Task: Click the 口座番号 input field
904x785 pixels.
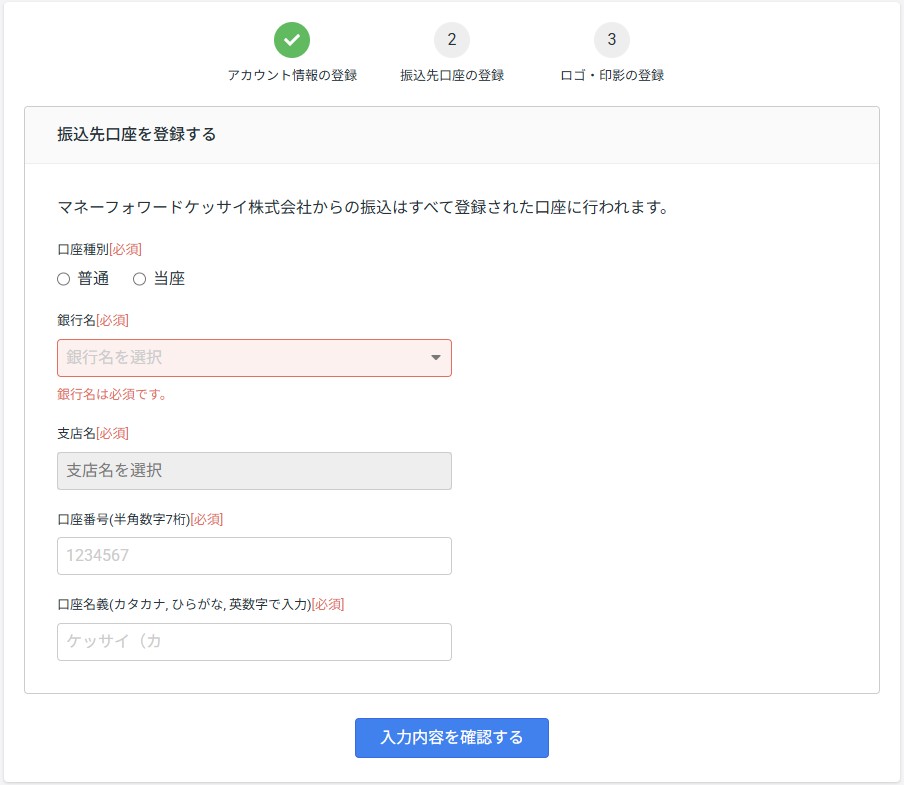Action: [x=254, y=556]
